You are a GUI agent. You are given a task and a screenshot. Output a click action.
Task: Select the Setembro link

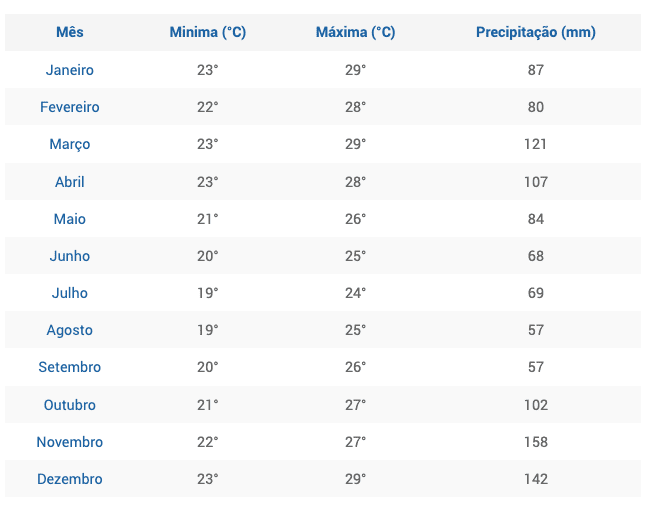point(70,367)
